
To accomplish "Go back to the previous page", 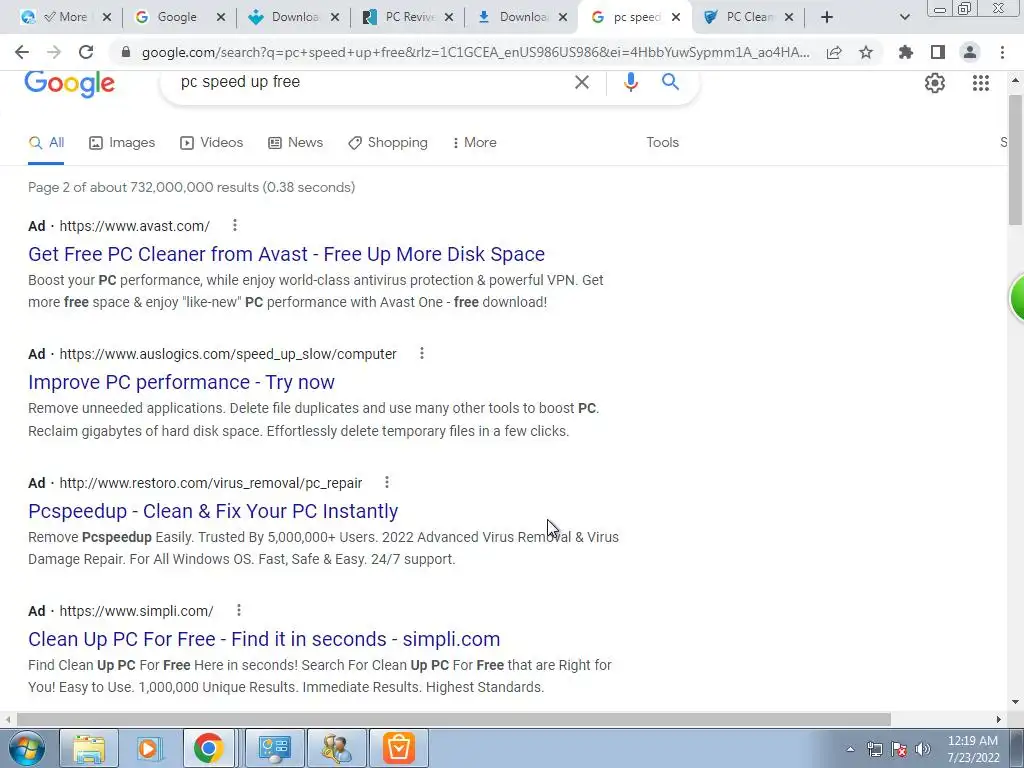I will [22, 52].
